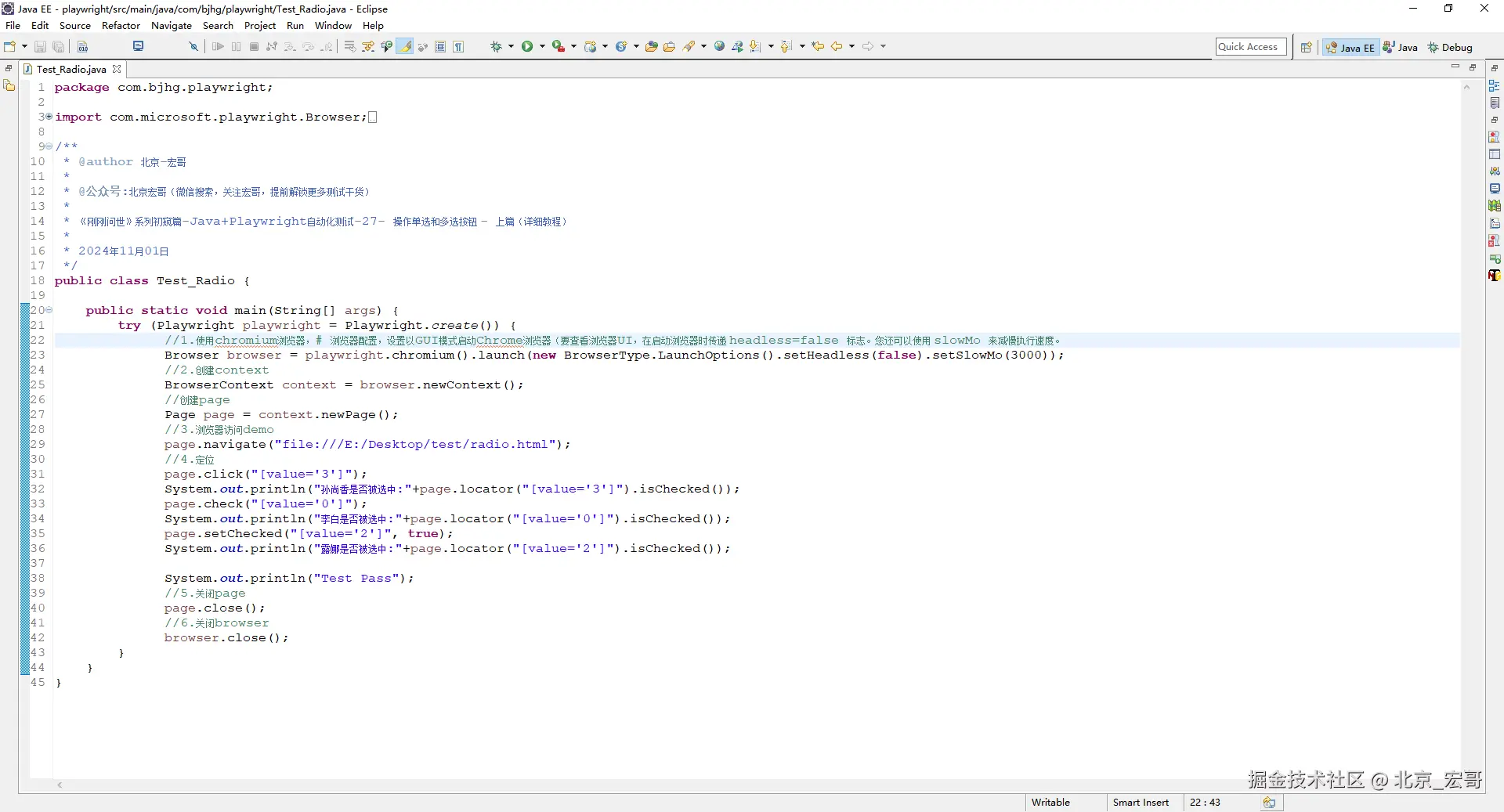Click the Back to previous location arrow
Screen dimensions: 1504x812
tap(837, 47)
